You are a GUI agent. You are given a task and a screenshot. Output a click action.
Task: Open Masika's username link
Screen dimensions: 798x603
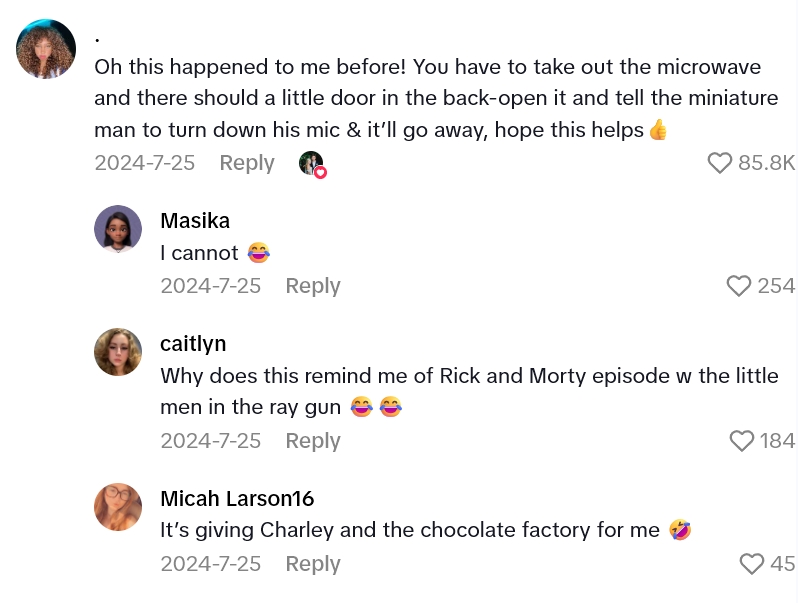tap(195, 221)
